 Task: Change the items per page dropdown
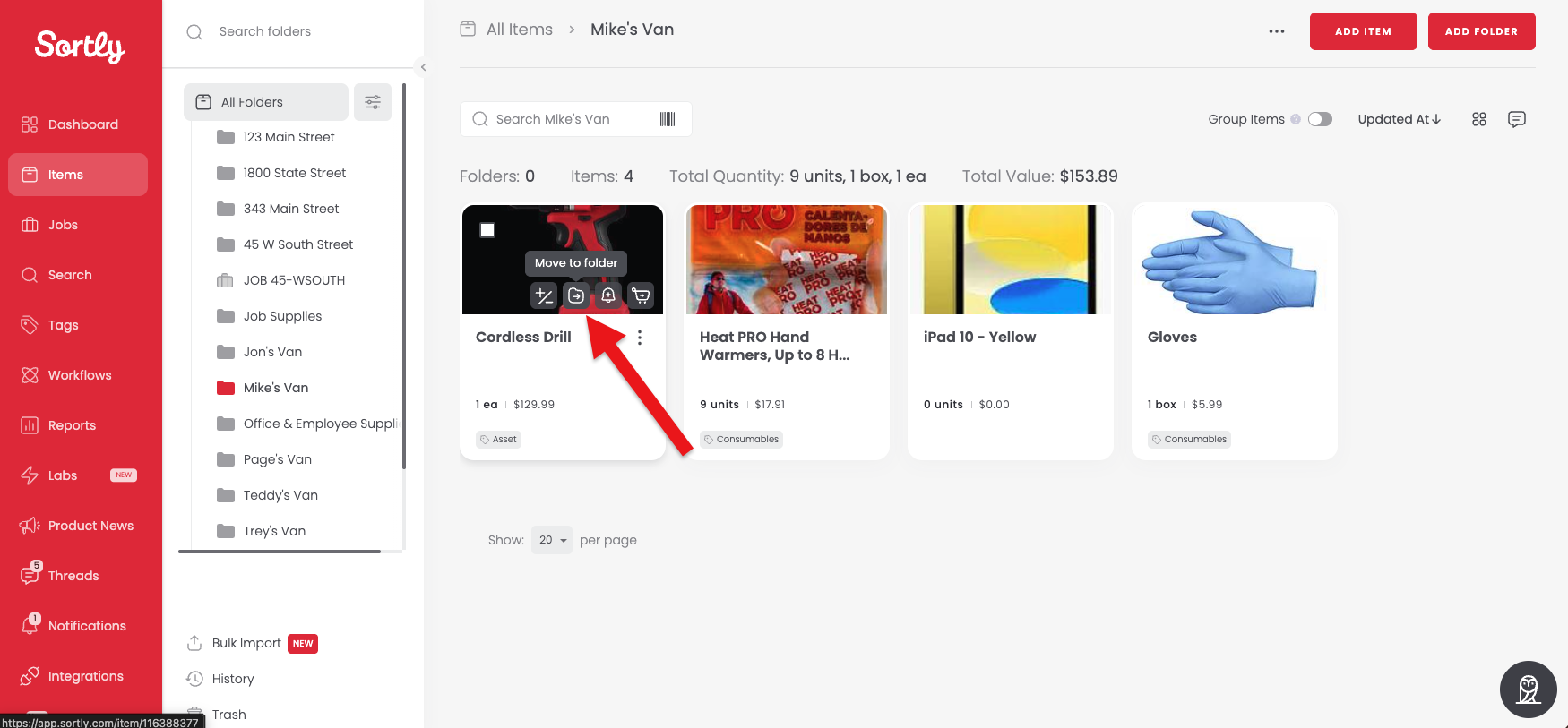[552, 540]
